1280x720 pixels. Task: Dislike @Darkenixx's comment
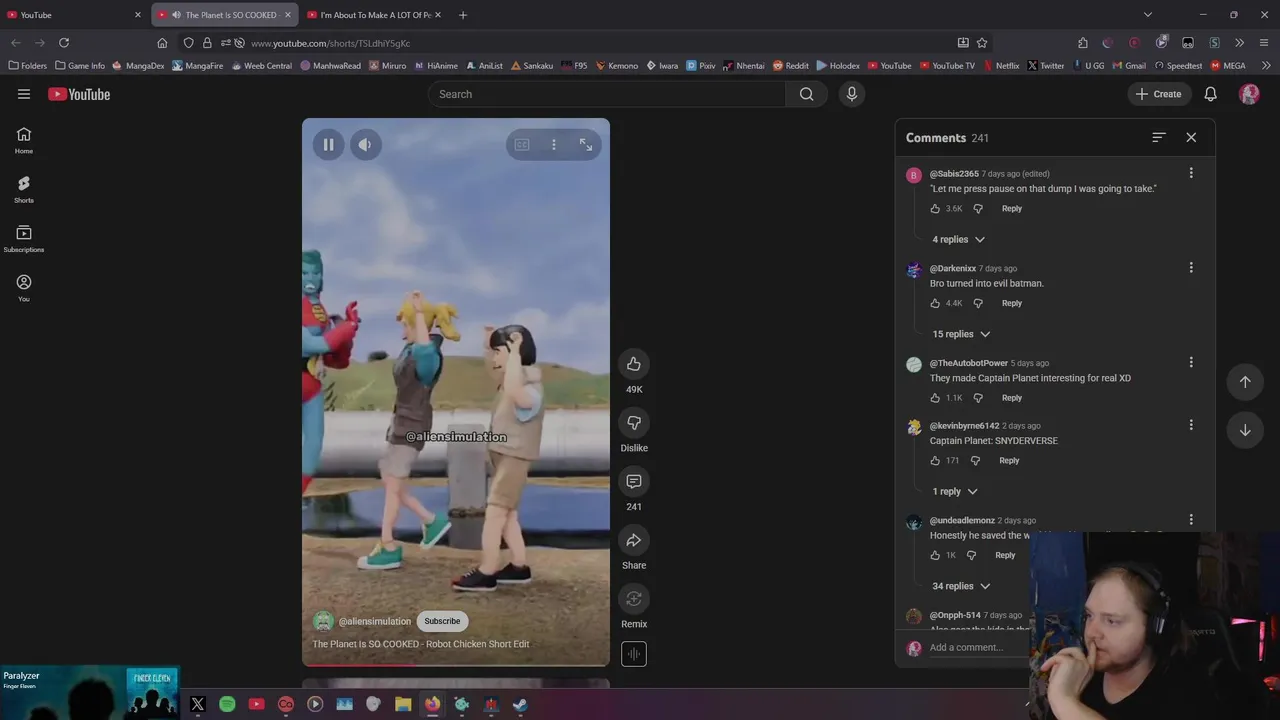tap(978, 303)
